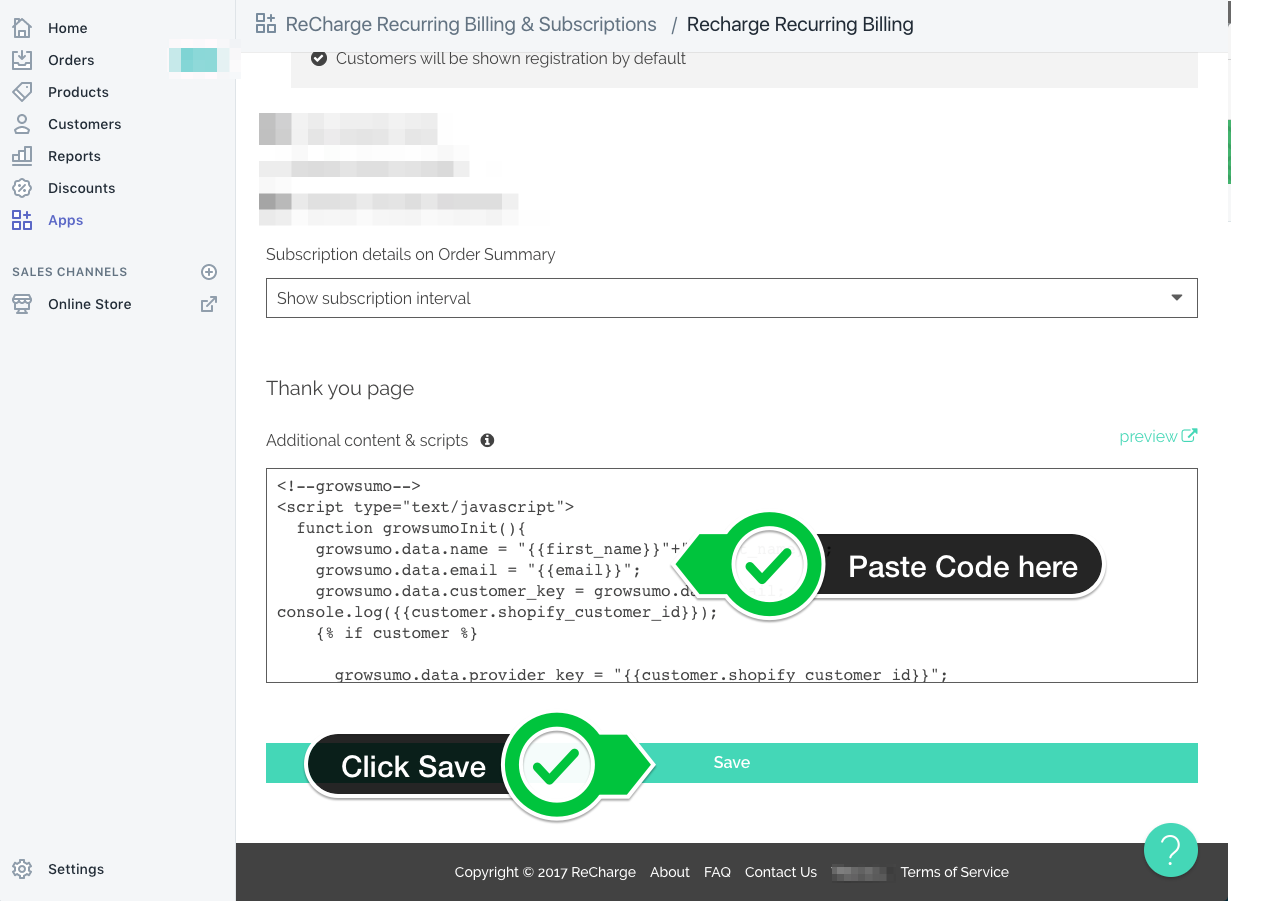Click 'Customers will be shown registration by default' text
The height and width of the screenshot is (902, 1272).
click(511, 59)
